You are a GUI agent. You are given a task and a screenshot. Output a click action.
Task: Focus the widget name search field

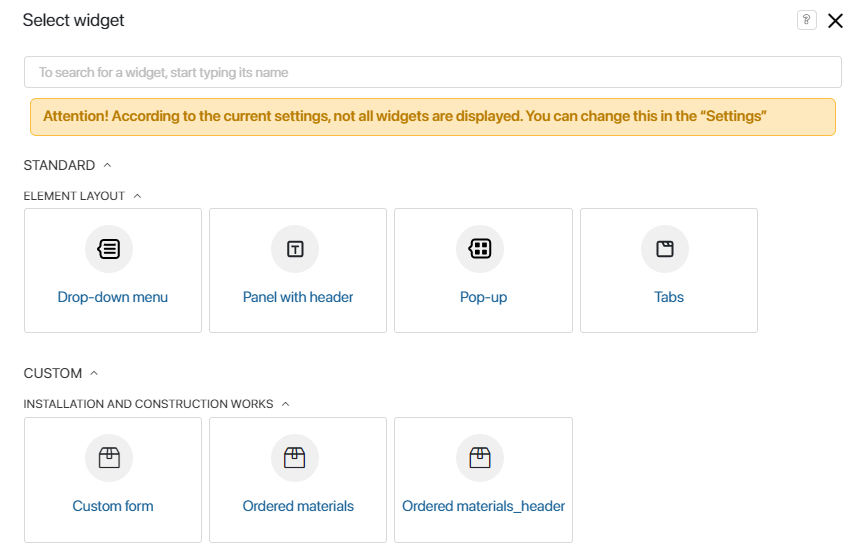432,72
